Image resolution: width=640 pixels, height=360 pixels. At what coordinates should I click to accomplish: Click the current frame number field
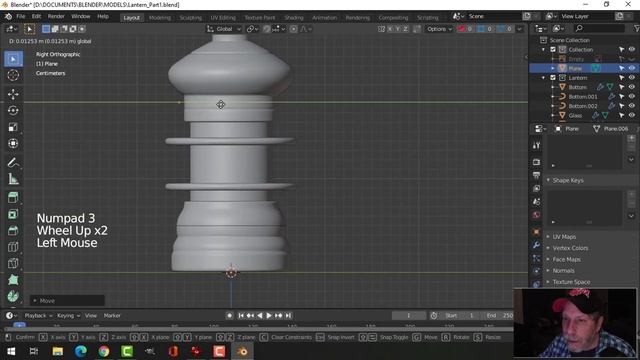click(x=409, y=316)
